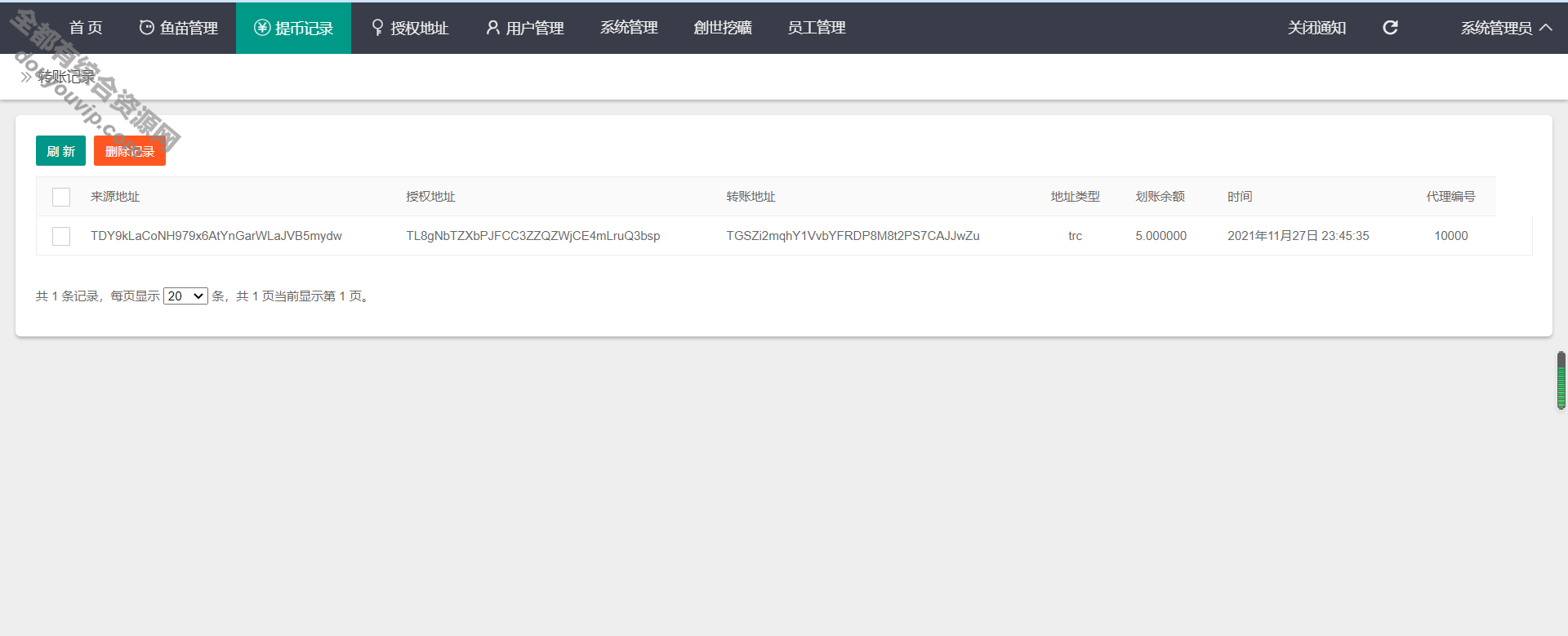Click the agent number 10000 cell
Viewport: 1568px width, 636px height.
coord(1451,236)
